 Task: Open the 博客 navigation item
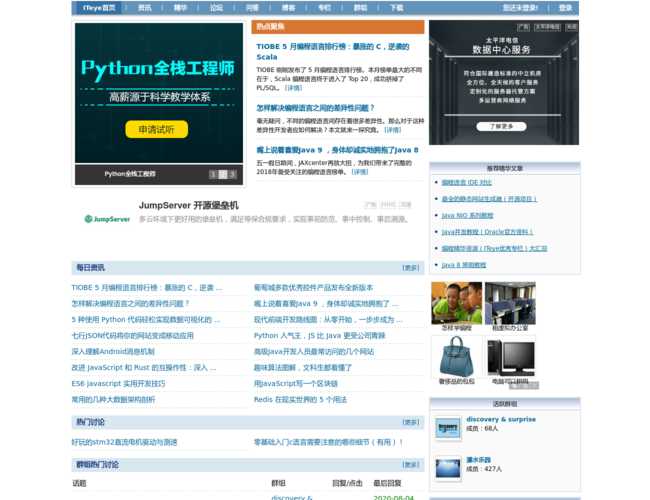pyautogui.click(x=289, y=8)
